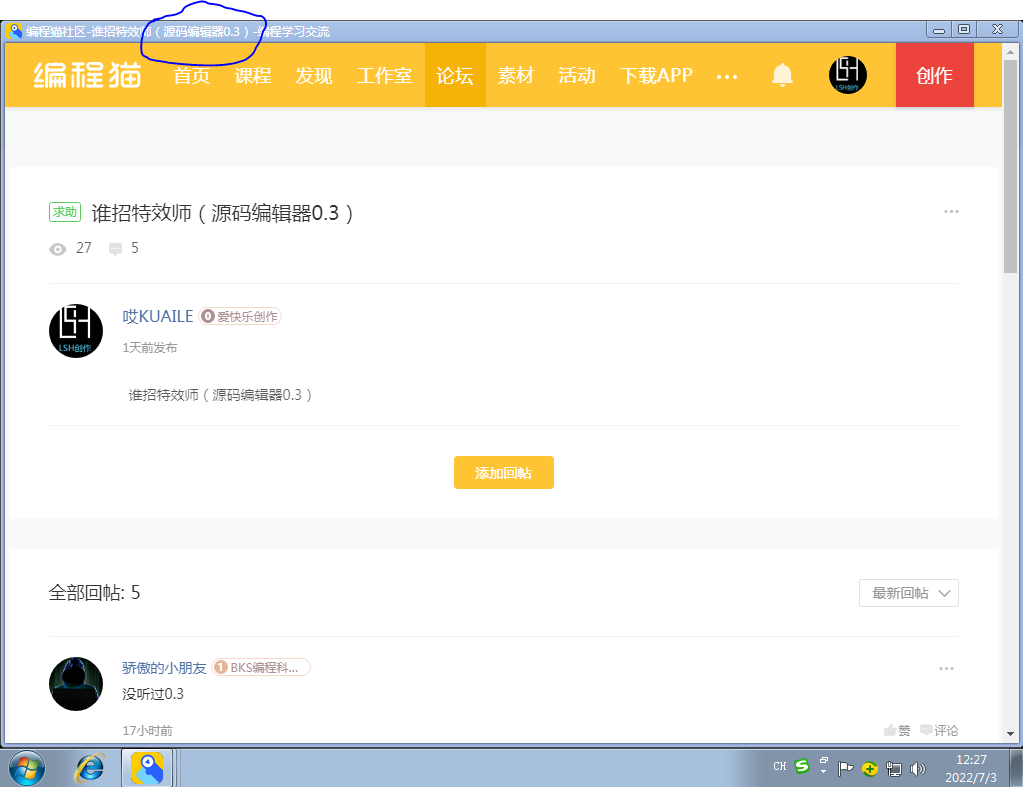The width and height of the screenshot is (1023, 787).
Task: Click the scrollbar down arrow
Action: point(1010,733)
